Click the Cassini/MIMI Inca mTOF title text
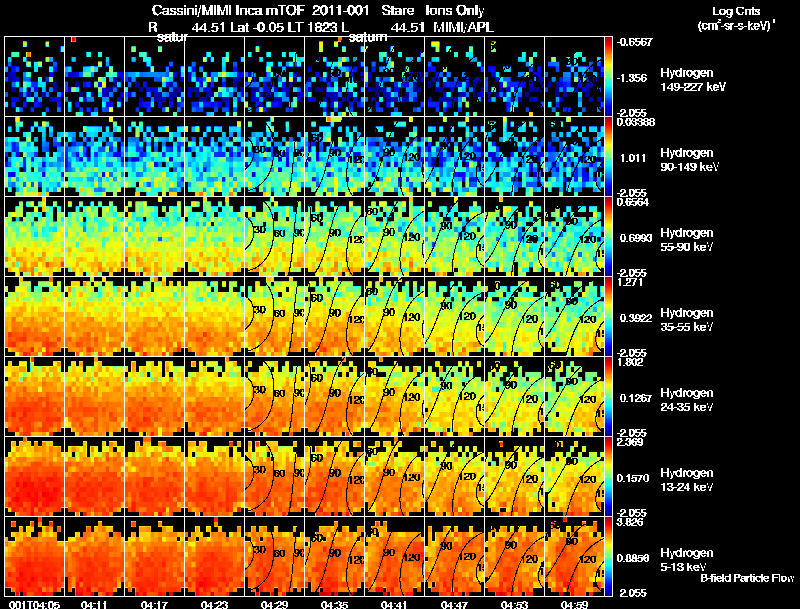 pyautogui.click(x=229, y=11)
